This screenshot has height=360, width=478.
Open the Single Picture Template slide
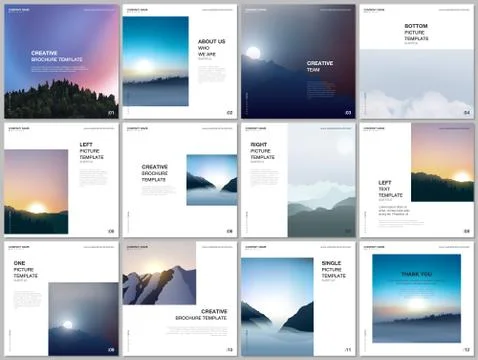click(298, 299)
